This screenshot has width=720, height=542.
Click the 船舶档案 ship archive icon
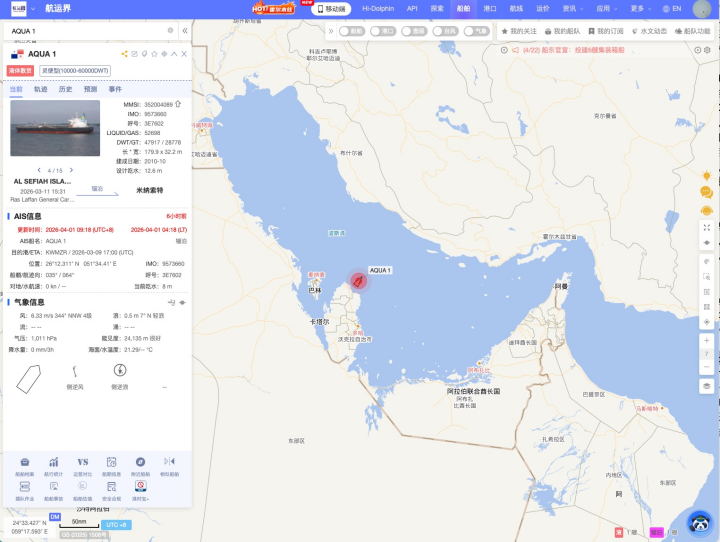click(24, 462)
